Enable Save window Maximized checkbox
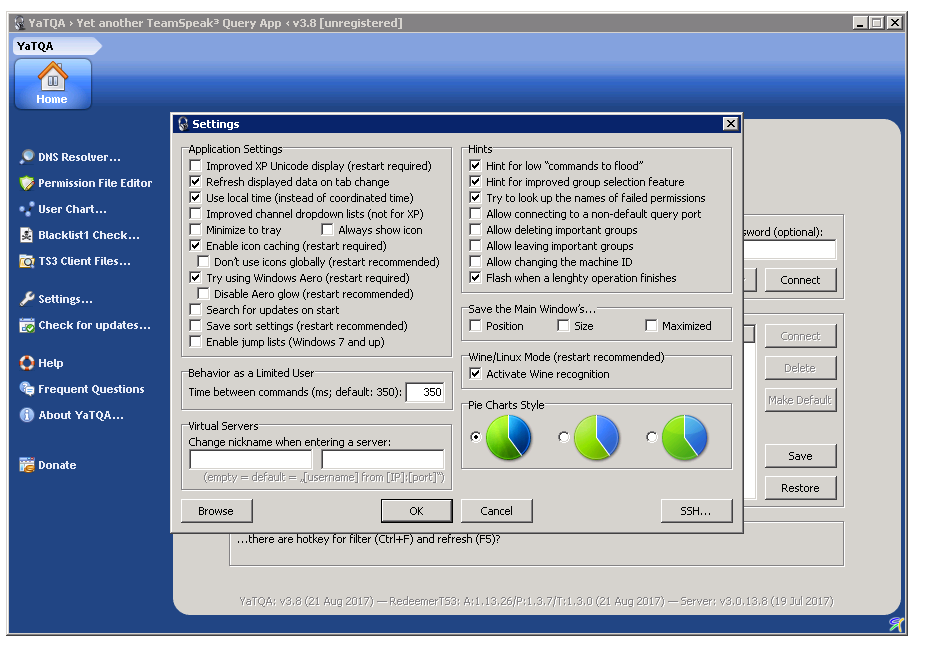This screenshot has height=660, width=926. coord(651,325)
